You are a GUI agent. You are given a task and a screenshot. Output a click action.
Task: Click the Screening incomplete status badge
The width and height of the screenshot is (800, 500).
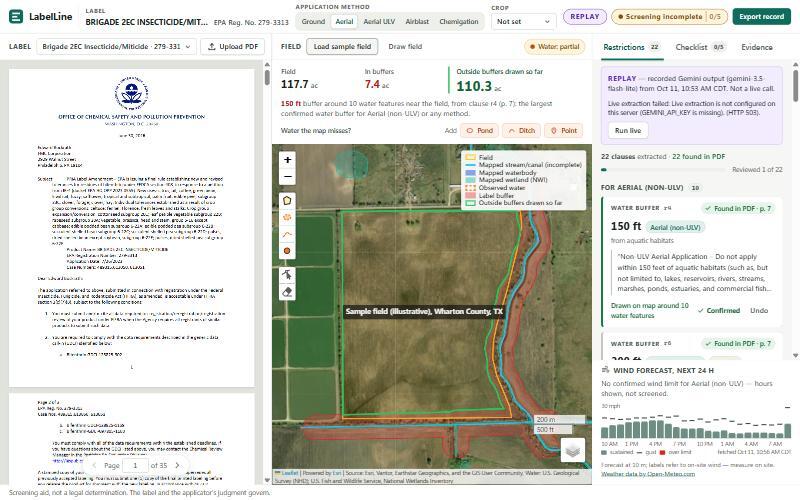[669, 16]
